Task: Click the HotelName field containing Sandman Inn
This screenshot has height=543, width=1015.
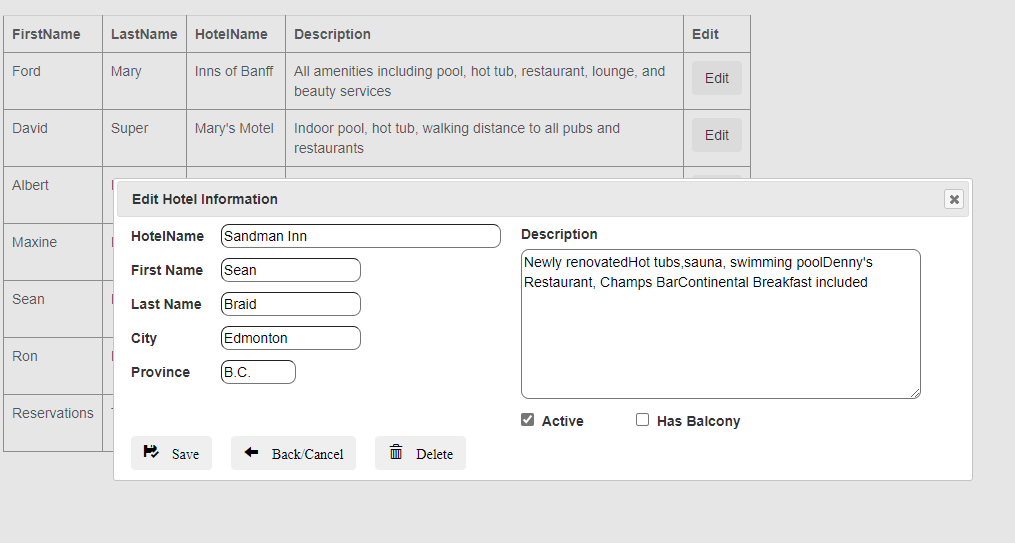Action: (x=361, y=236)
